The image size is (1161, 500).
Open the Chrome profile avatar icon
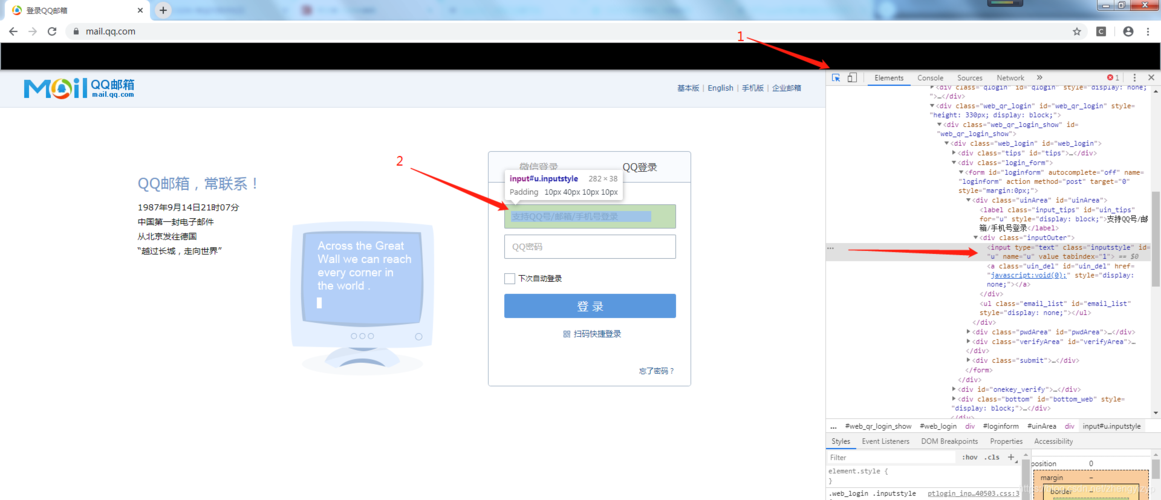[x=1128, y=32]
